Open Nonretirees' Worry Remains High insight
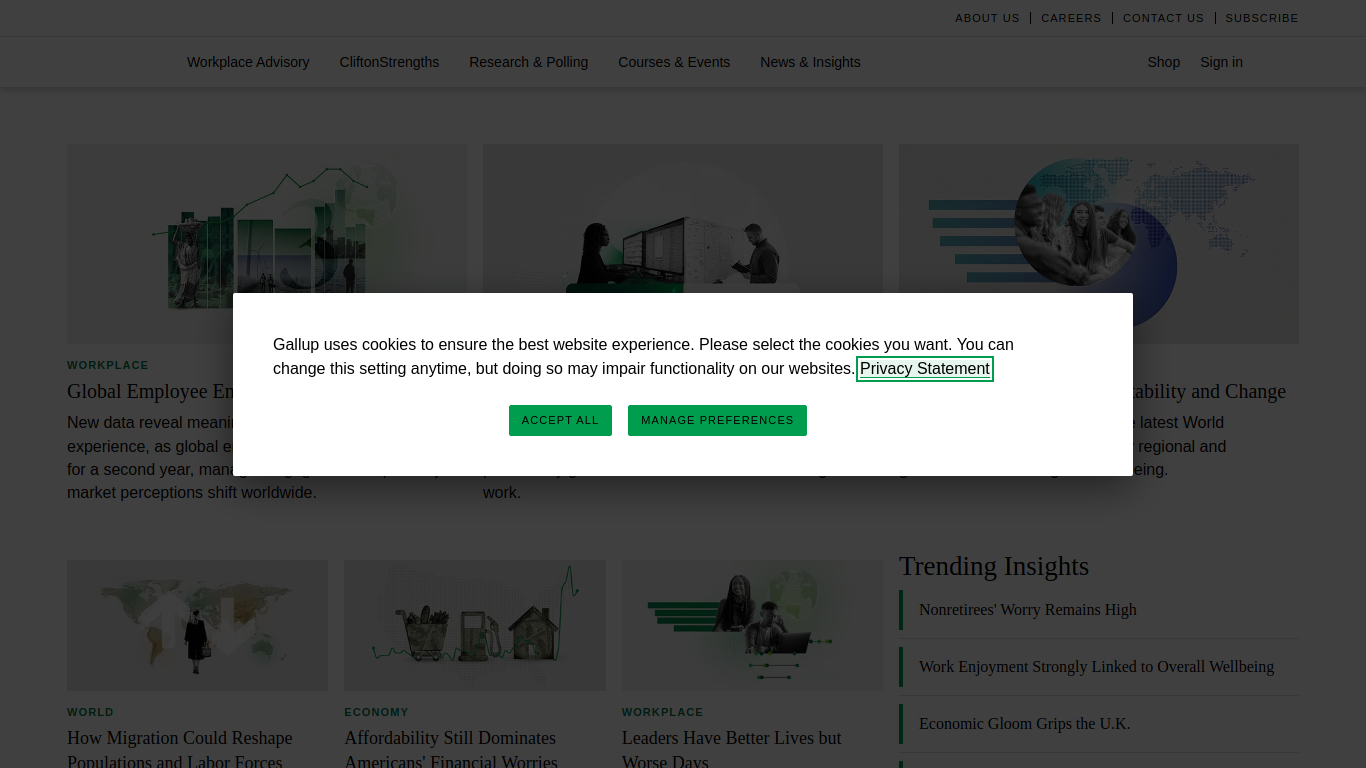1366x768 pixels. [1028, 610]
